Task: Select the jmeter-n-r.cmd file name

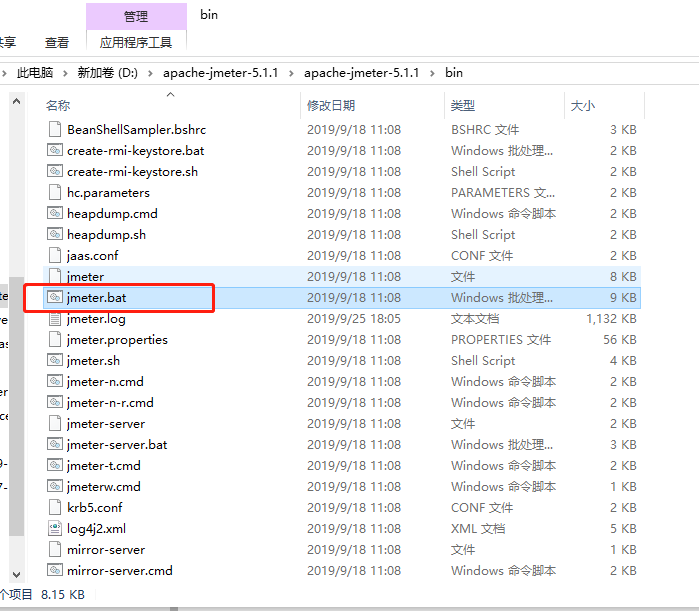Action: (110, 402)
